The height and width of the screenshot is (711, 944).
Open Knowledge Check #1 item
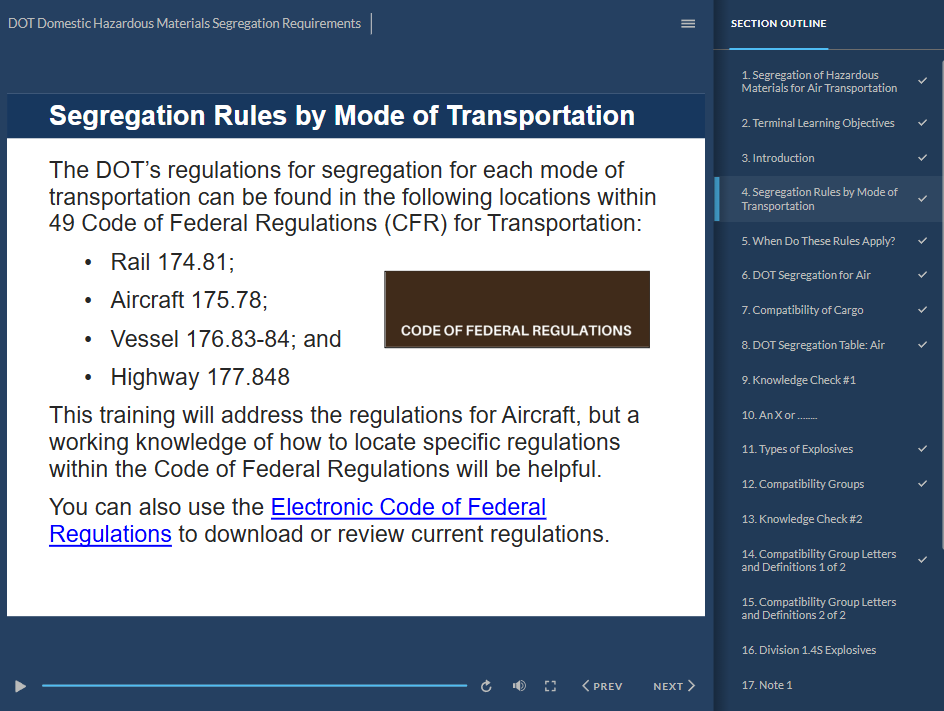(x=798, y=380)
